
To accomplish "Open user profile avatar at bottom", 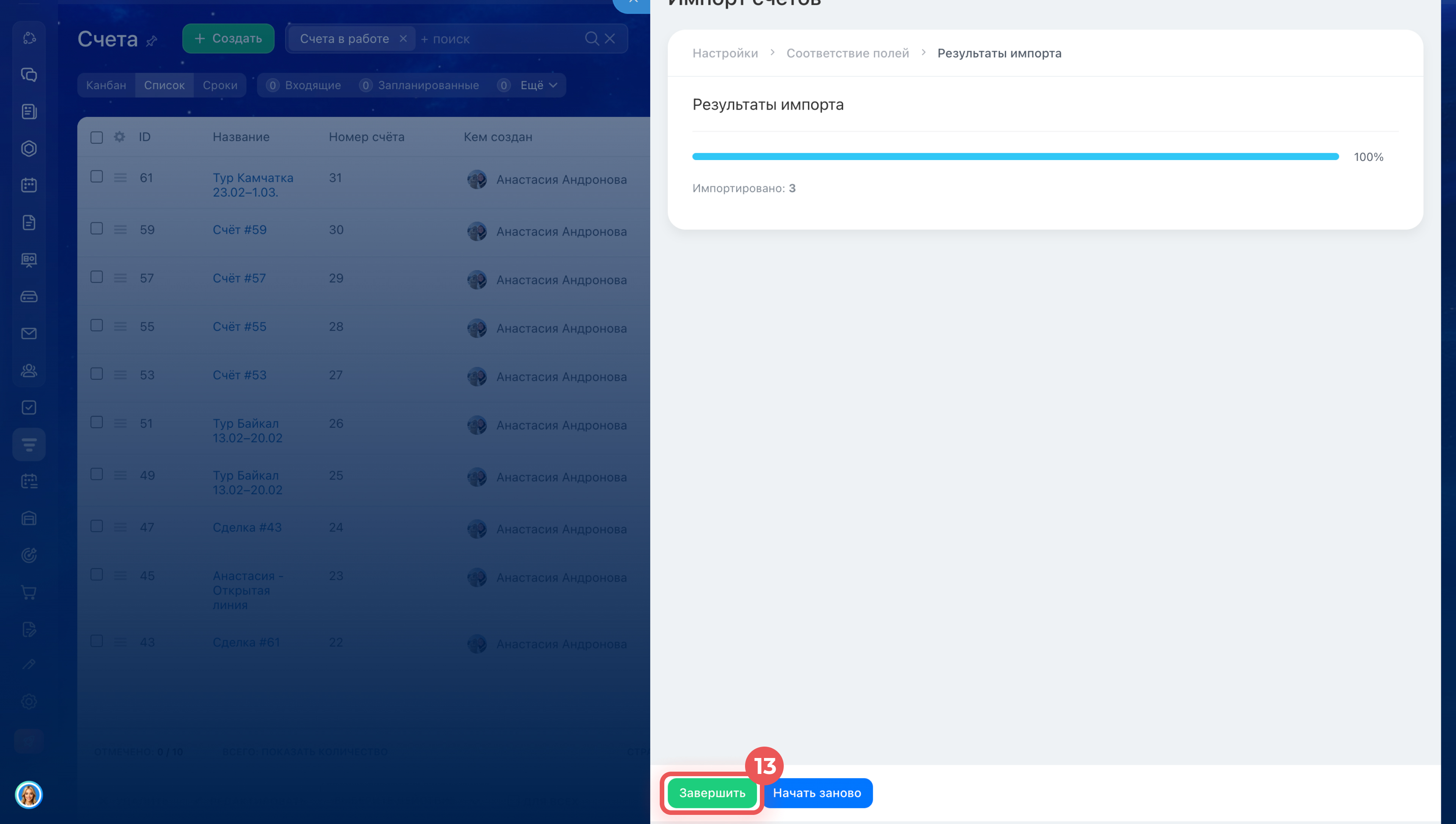I will point(29,794).
